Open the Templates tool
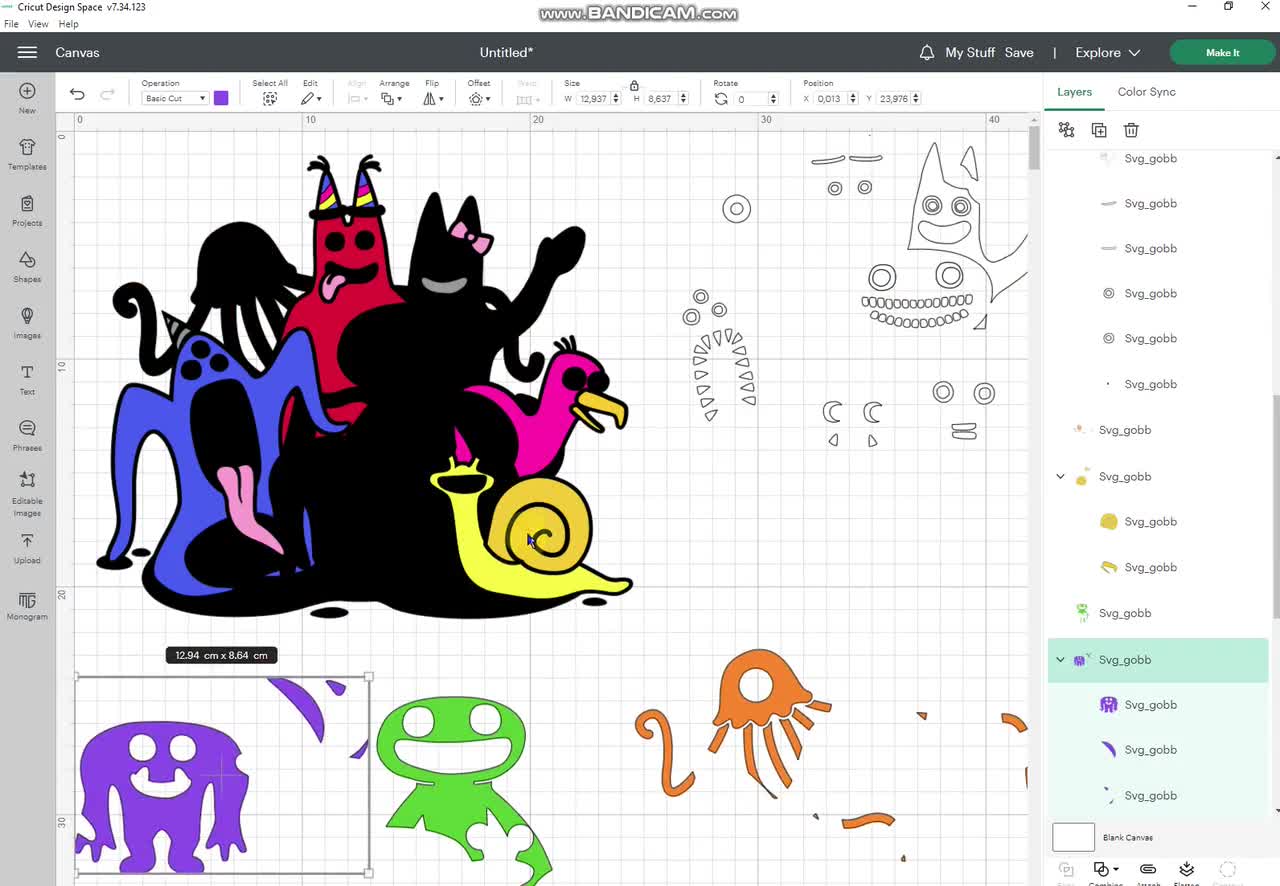 [x=27, y=154]
